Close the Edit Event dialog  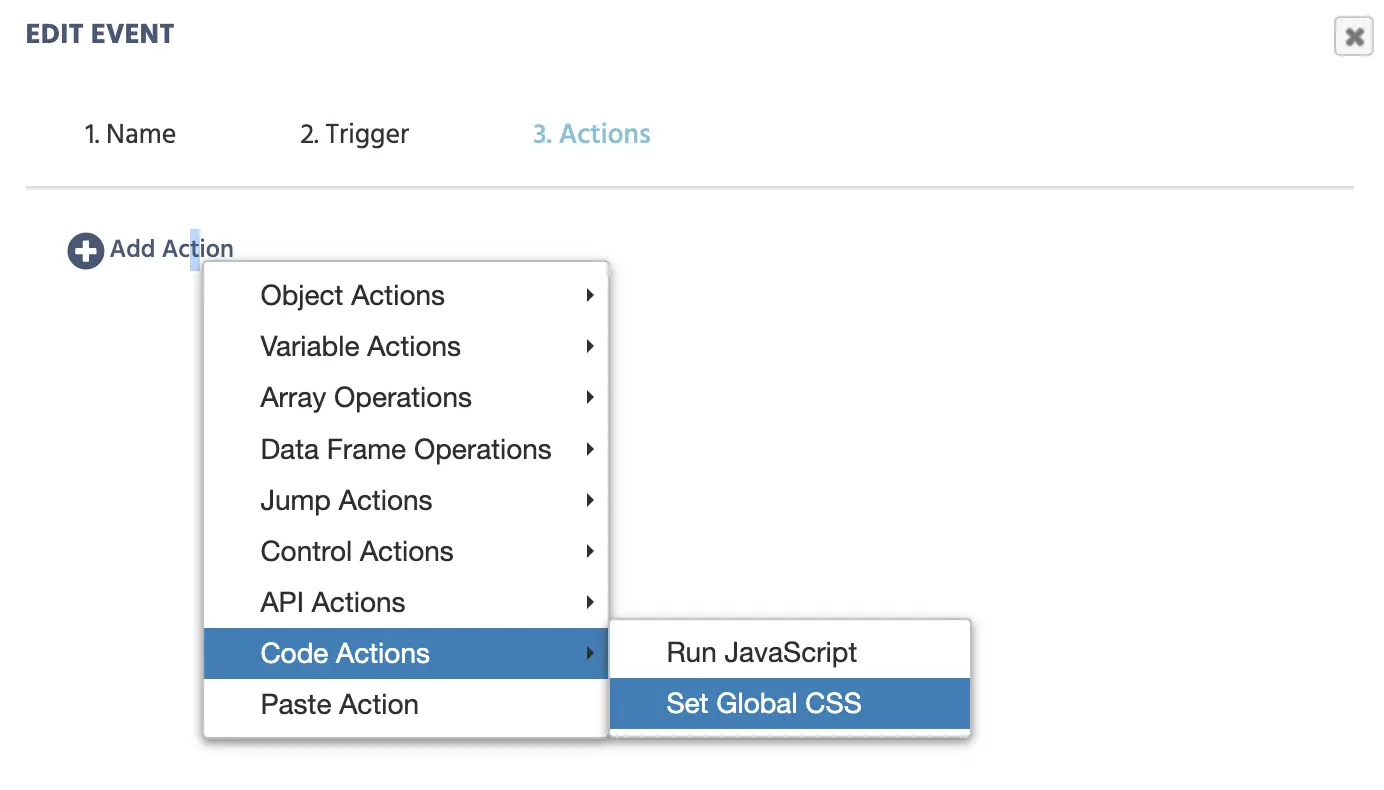pyautogui.click(x=1354, y=38)
